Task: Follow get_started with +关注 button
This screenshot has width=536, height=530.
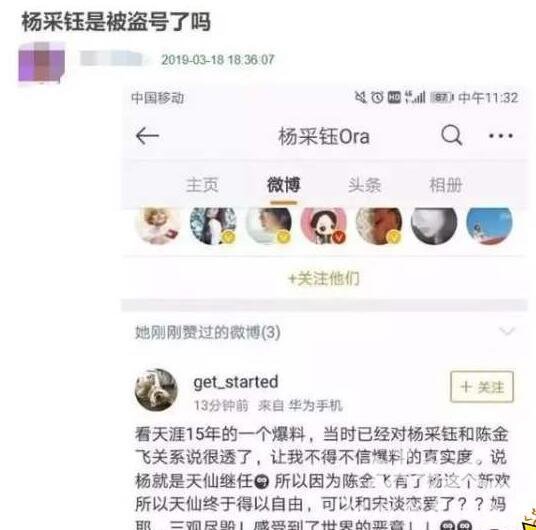Action: tap(482, 386)
